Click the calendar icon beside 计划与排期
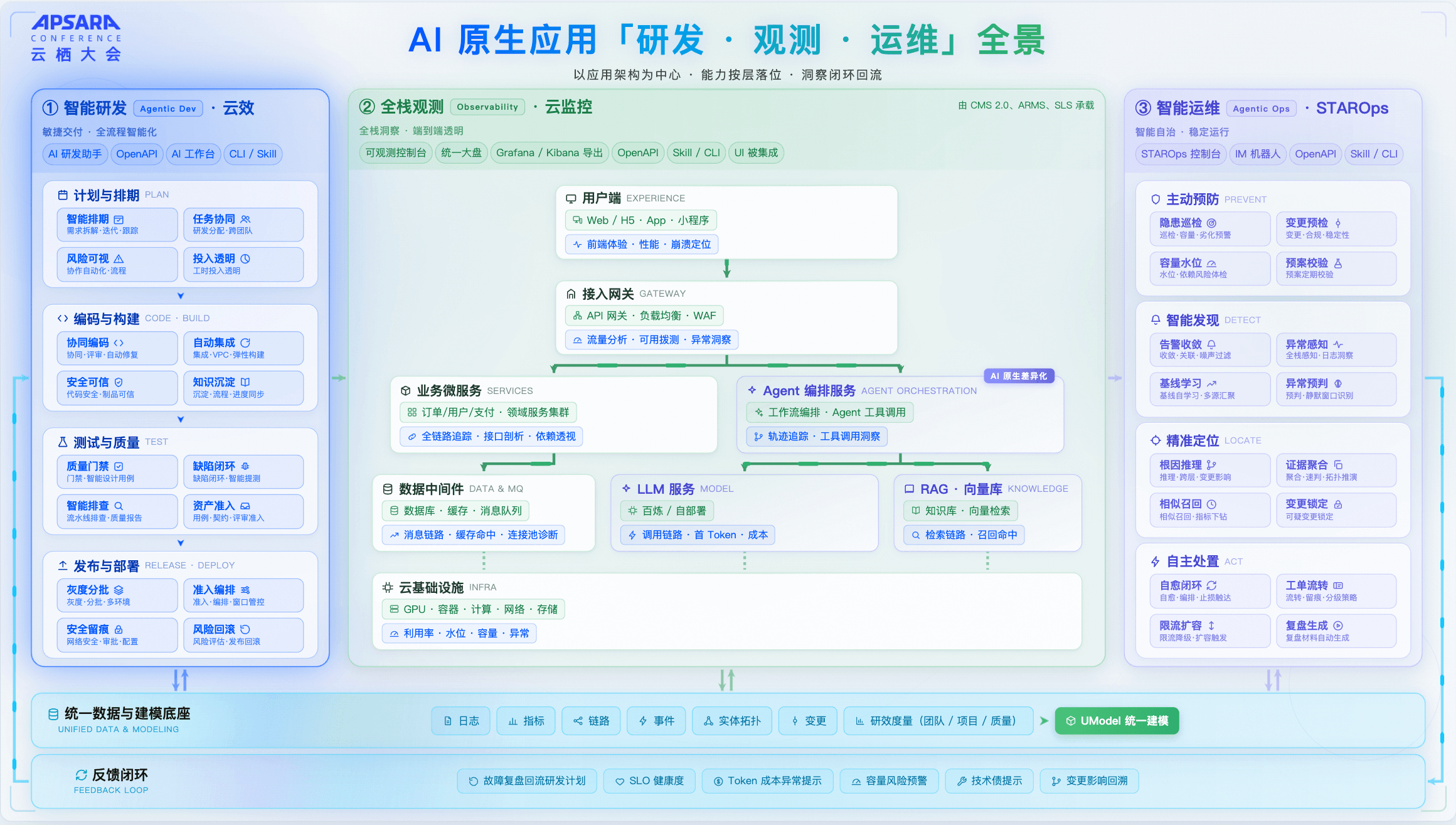This screenshot has height=825, width=1456. (x=63, y=195)
